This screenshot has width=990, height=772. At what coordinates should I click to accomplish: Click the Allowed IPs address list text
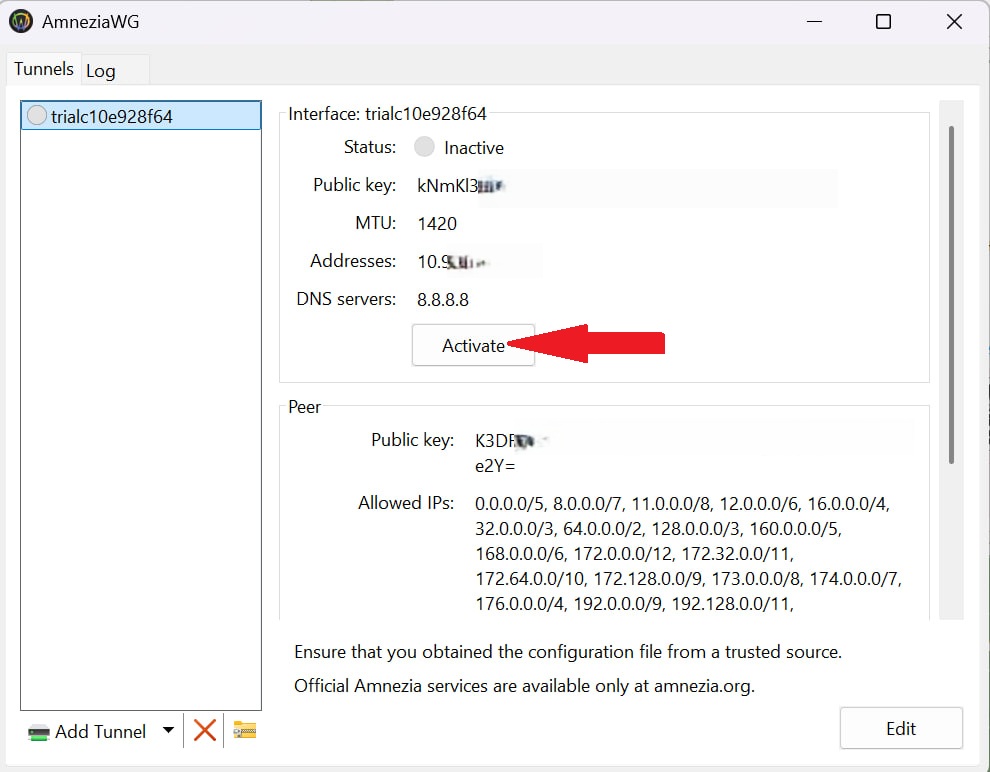[688, 554]
